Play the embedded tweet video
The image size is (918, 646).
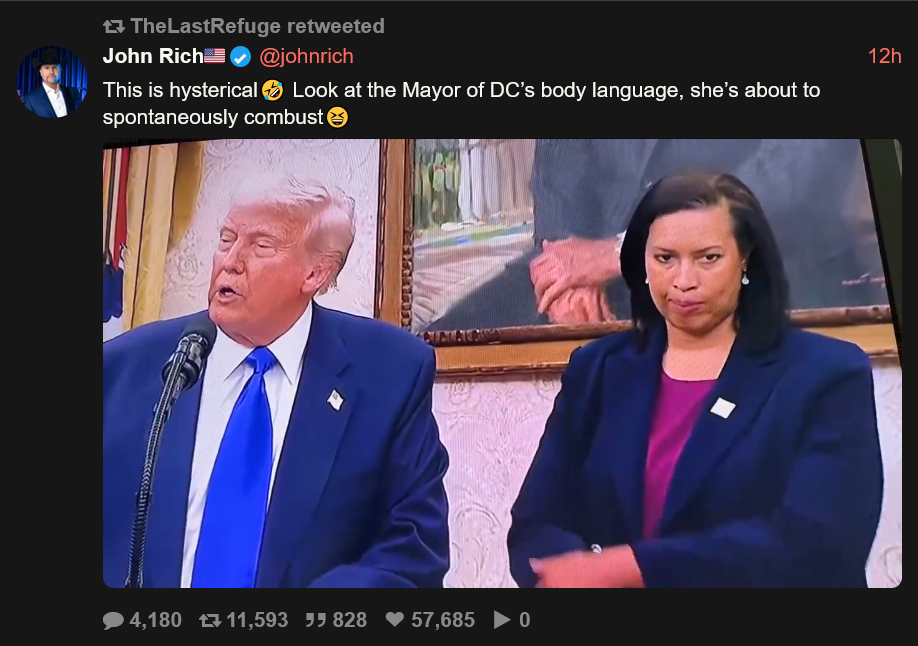(x=502, y=363)
